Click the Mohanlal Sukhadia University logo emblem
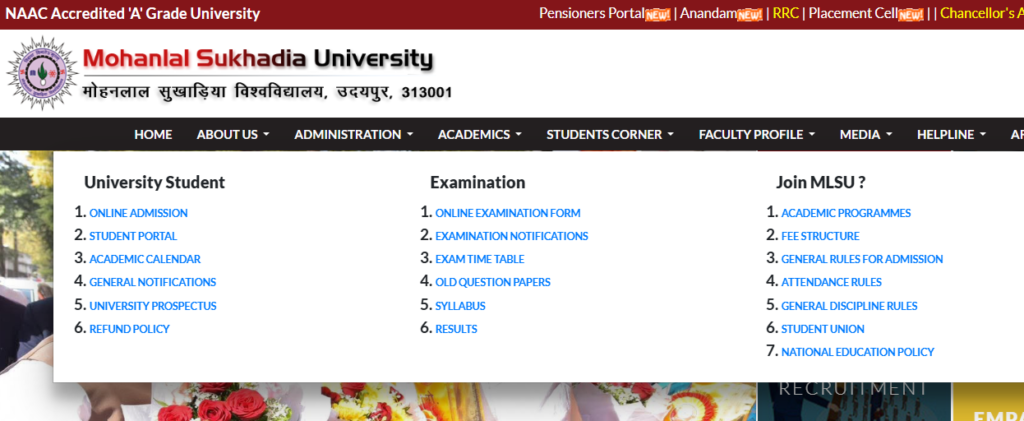Viewport: 1024px width, 421px height. coord(41,73)
